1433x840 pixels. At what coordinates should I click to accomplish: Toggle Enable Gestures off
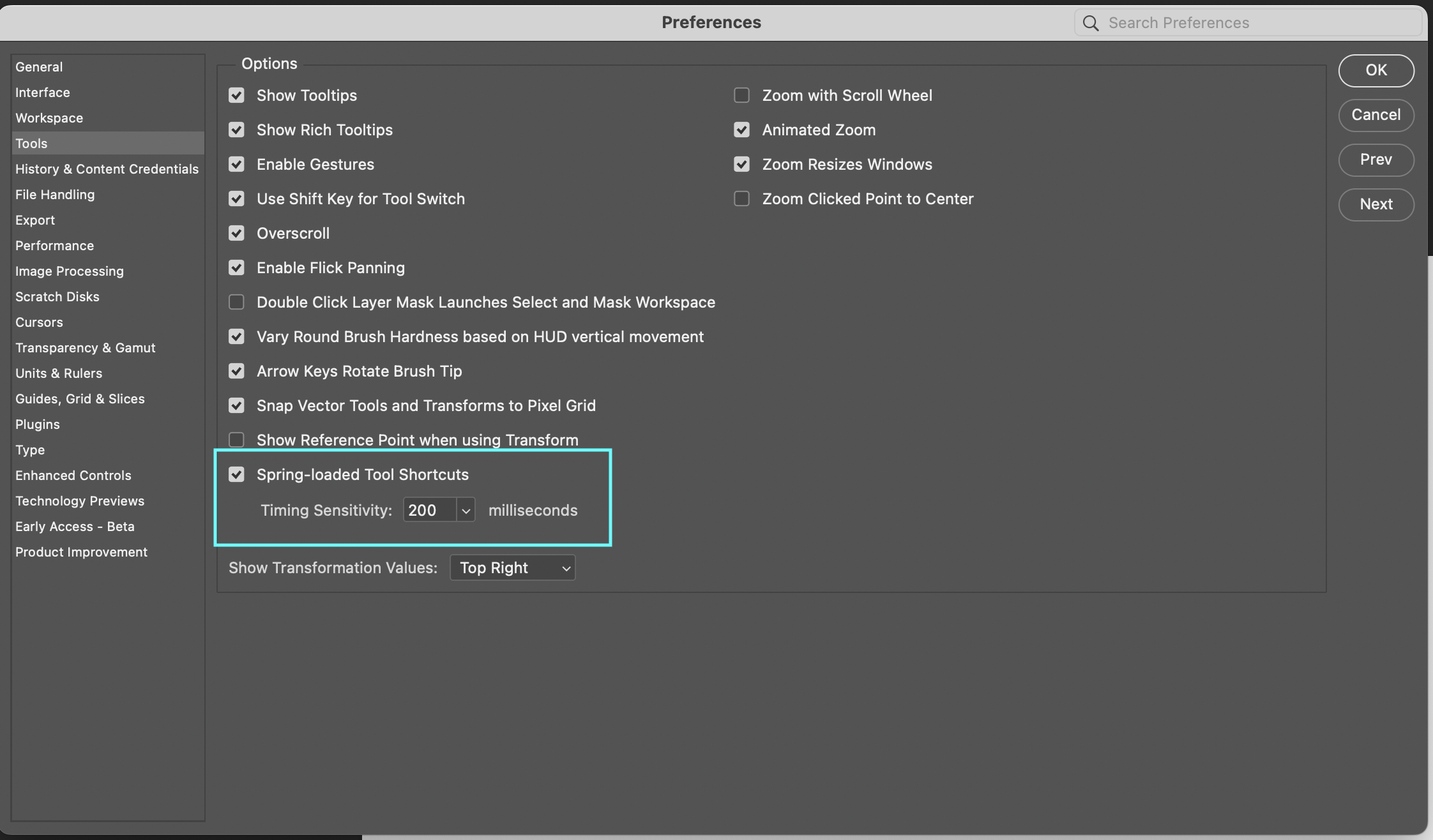[x=236, y=164]
